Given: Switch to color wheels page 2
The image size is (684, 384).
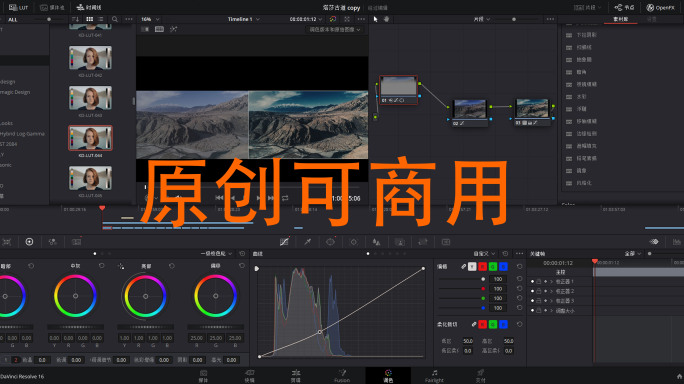Looking at the screenshot, I should pyautogui.click(x=16, y=360).
